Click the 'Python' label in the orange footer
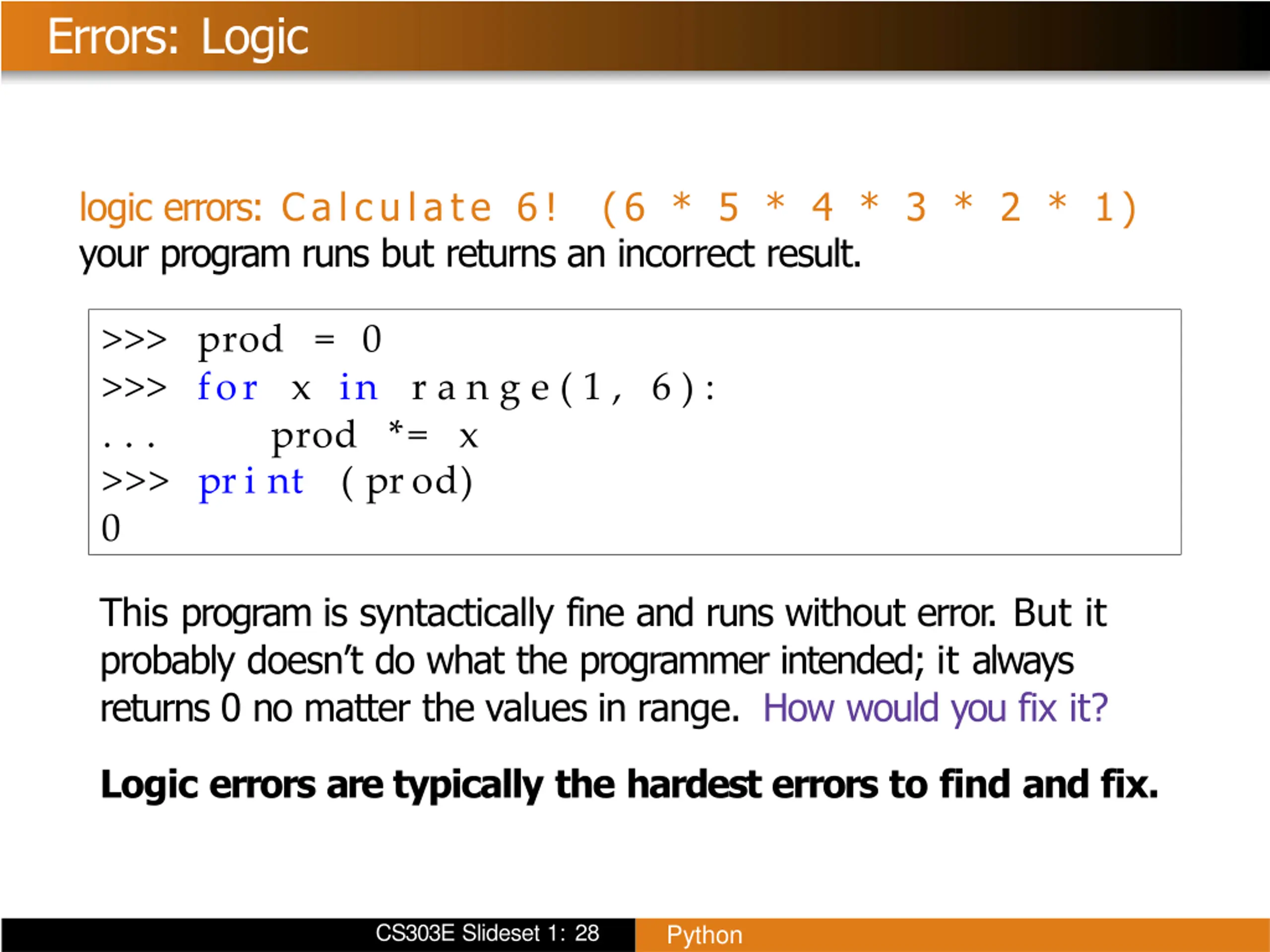 coord(704,936)
